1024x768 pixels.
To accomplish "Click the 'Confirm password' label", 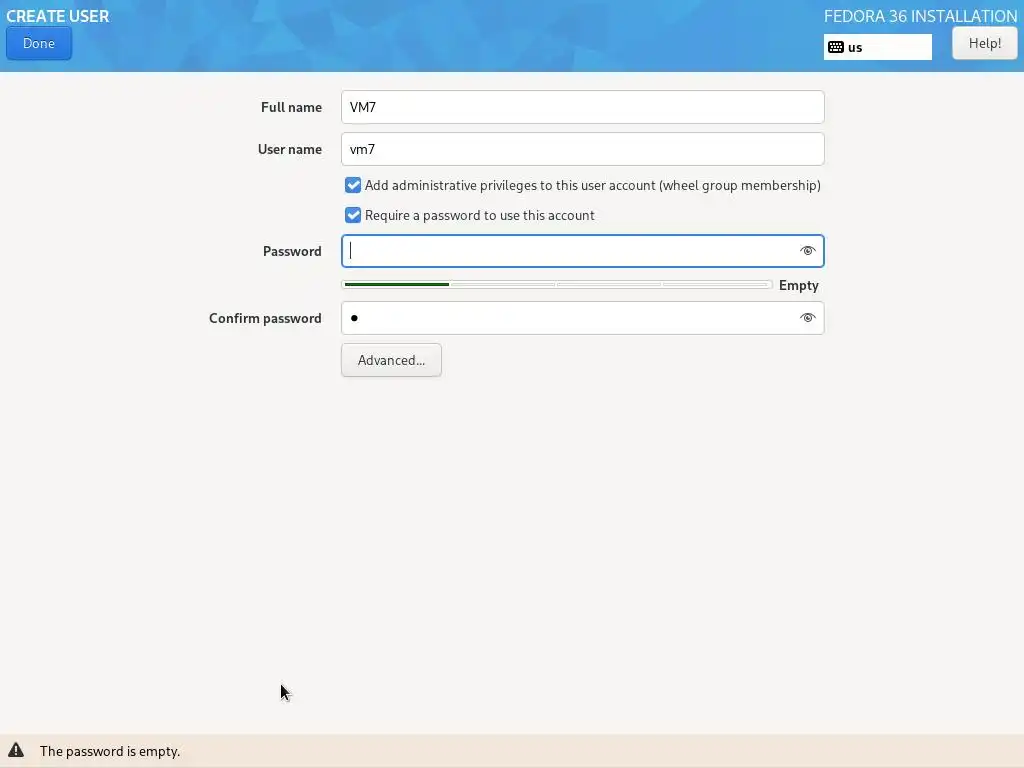I will [265, 318].
